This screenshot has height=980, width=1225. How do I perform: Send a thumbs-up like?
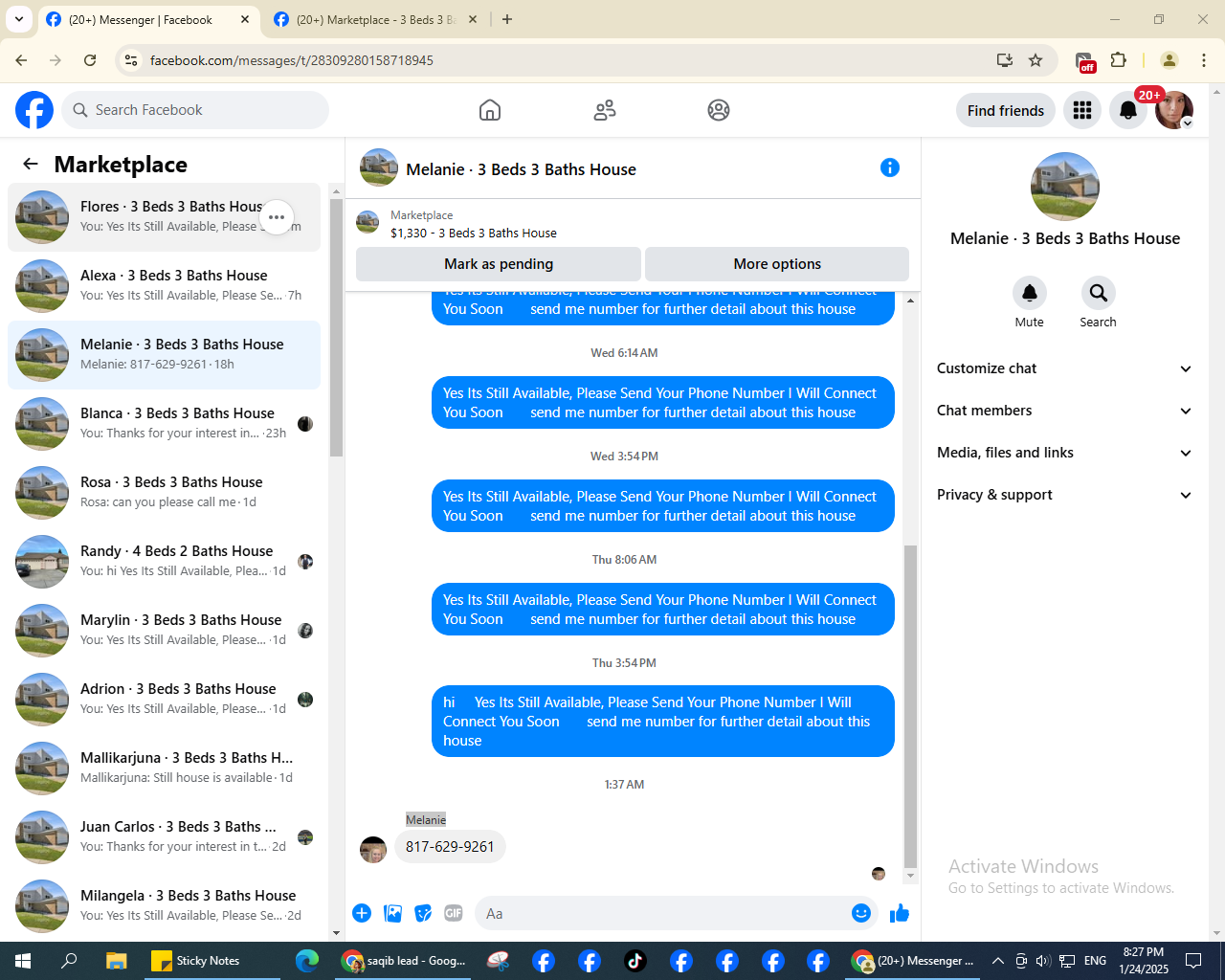coord(900,913)
